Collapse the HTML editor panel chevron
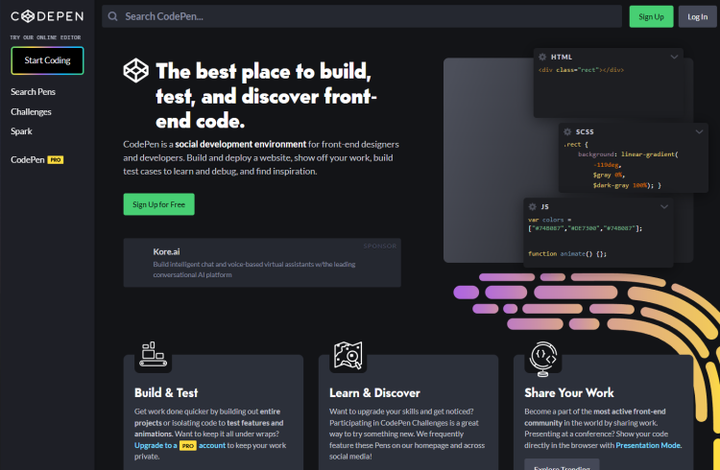The width and height of the screenshot is (720, 470). [x=674, y=57]
